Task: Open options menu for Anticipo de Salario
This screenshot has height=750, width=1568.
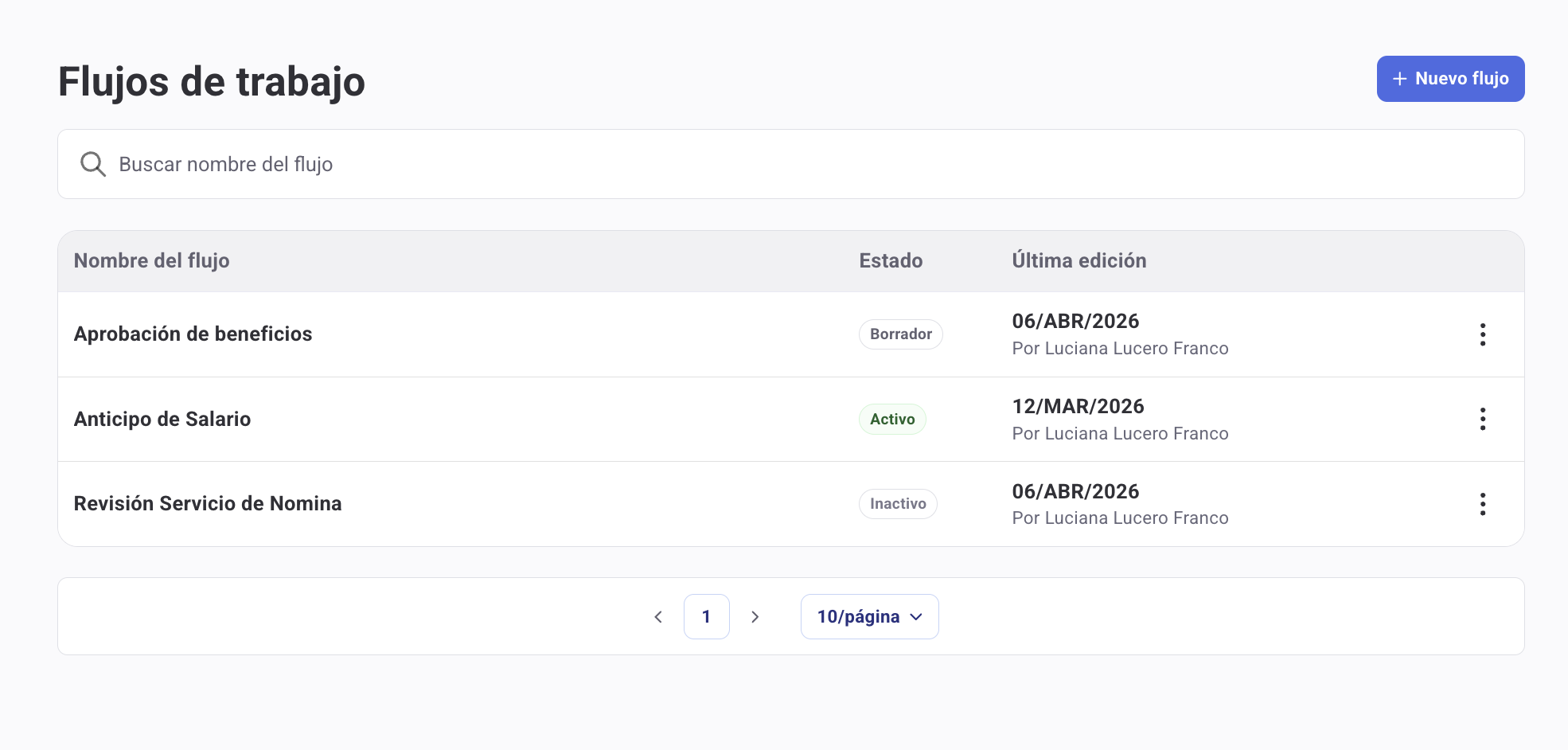Action: [1482, 419]
